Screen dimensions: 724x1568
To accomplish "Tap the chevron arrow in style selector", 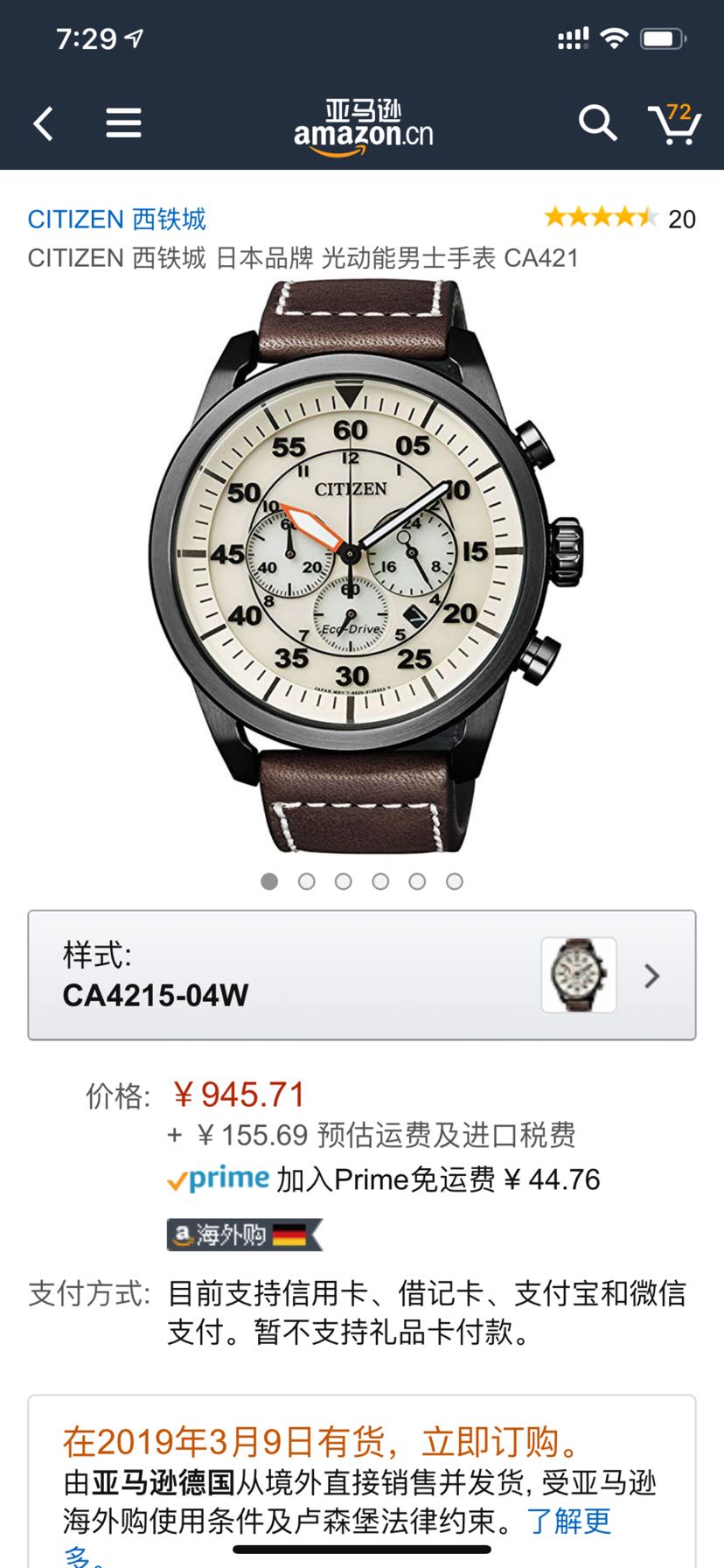I will point(651,976).
